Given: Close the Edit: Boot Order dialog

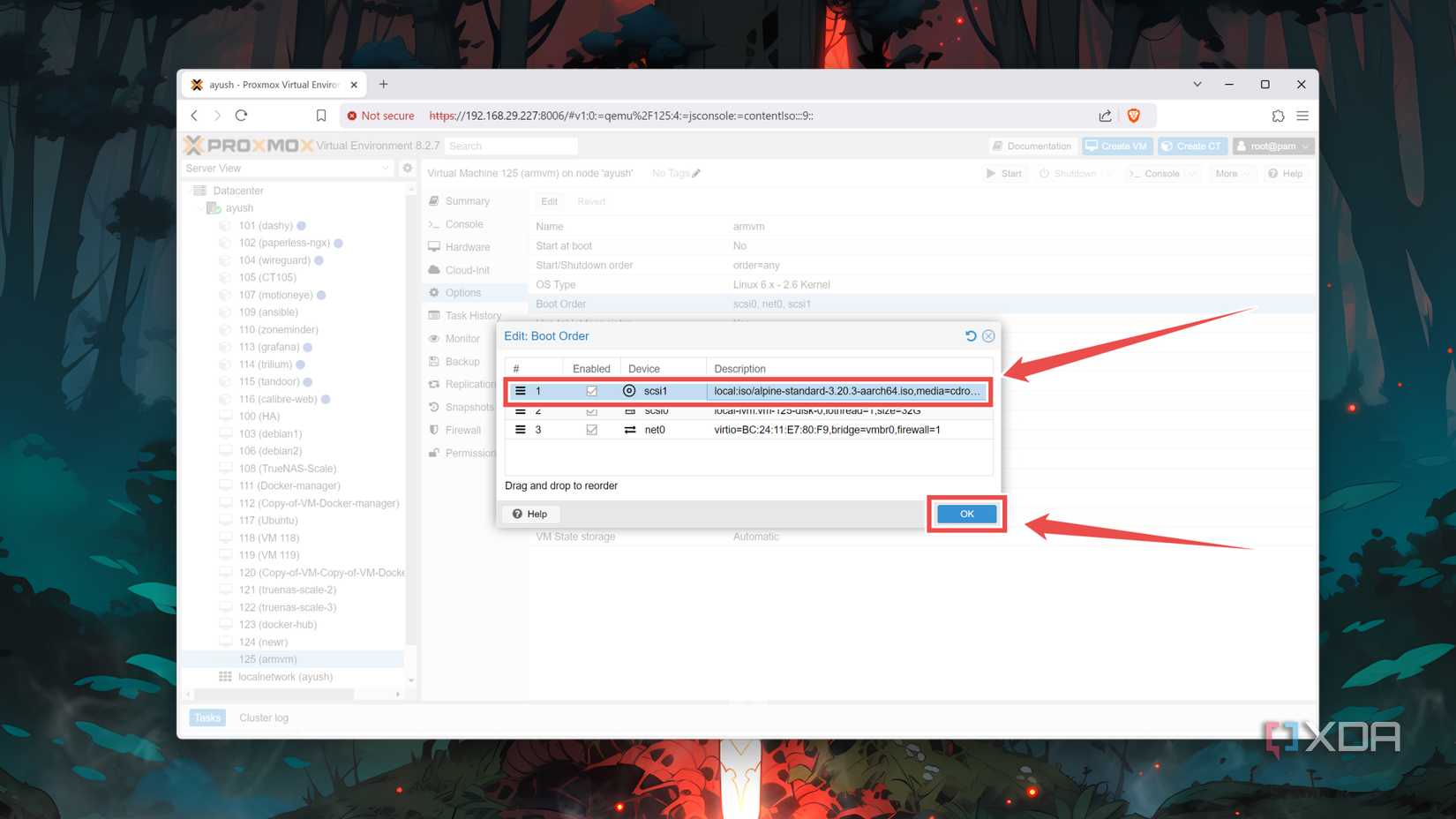Looking at the screenshot, I should (x=988, y=336).
